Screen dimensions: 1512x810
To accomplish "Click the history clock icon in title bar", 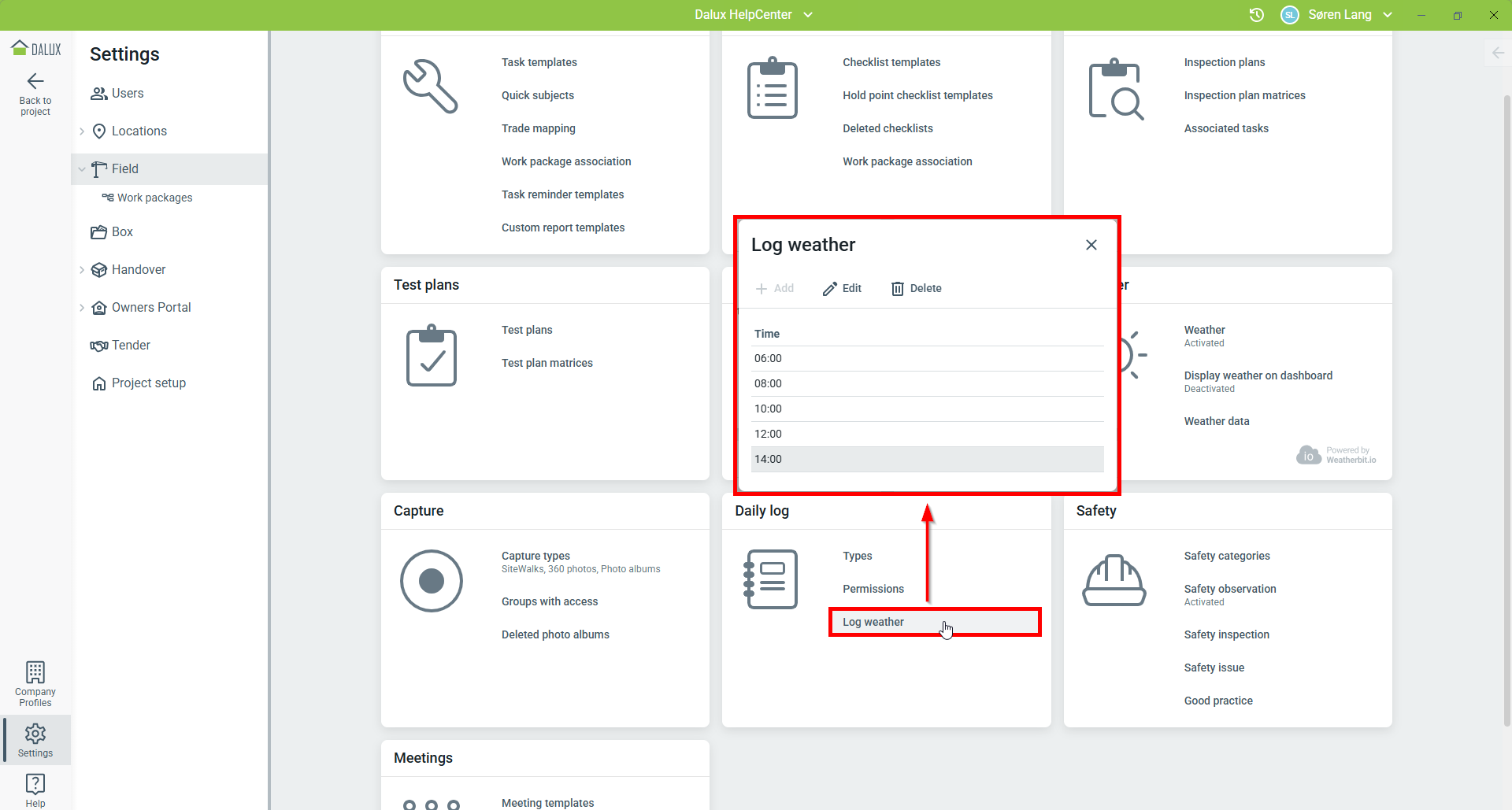I will [x=1257, y=15].
